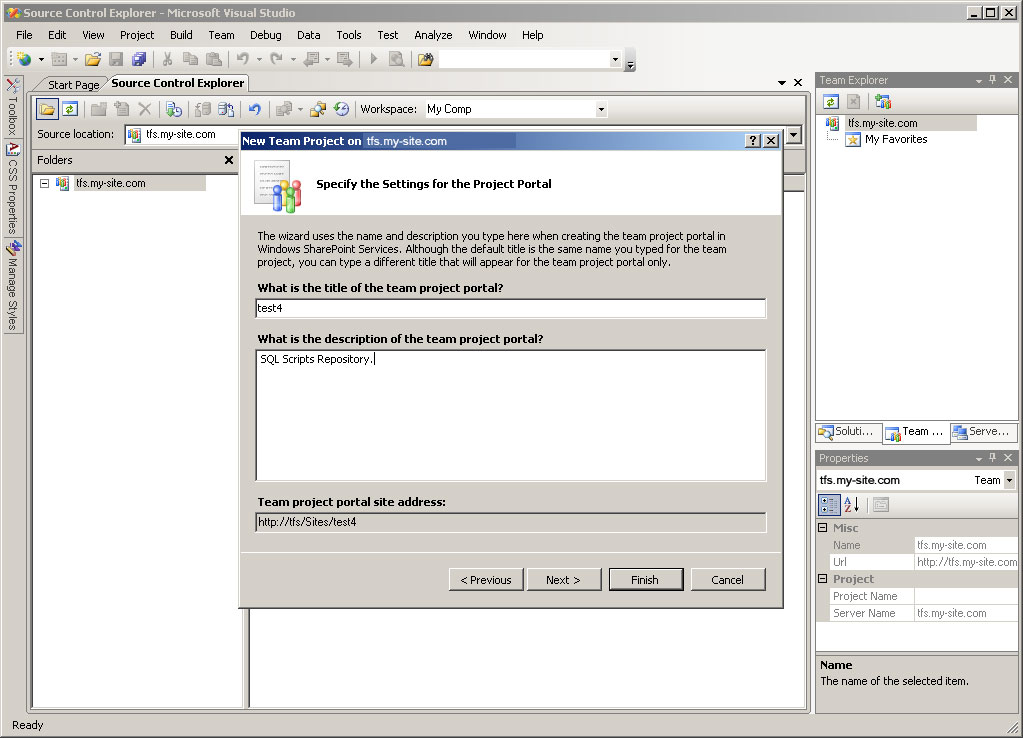
Task: Open the document tab list dropdown arrow
Action: point(782,83)
